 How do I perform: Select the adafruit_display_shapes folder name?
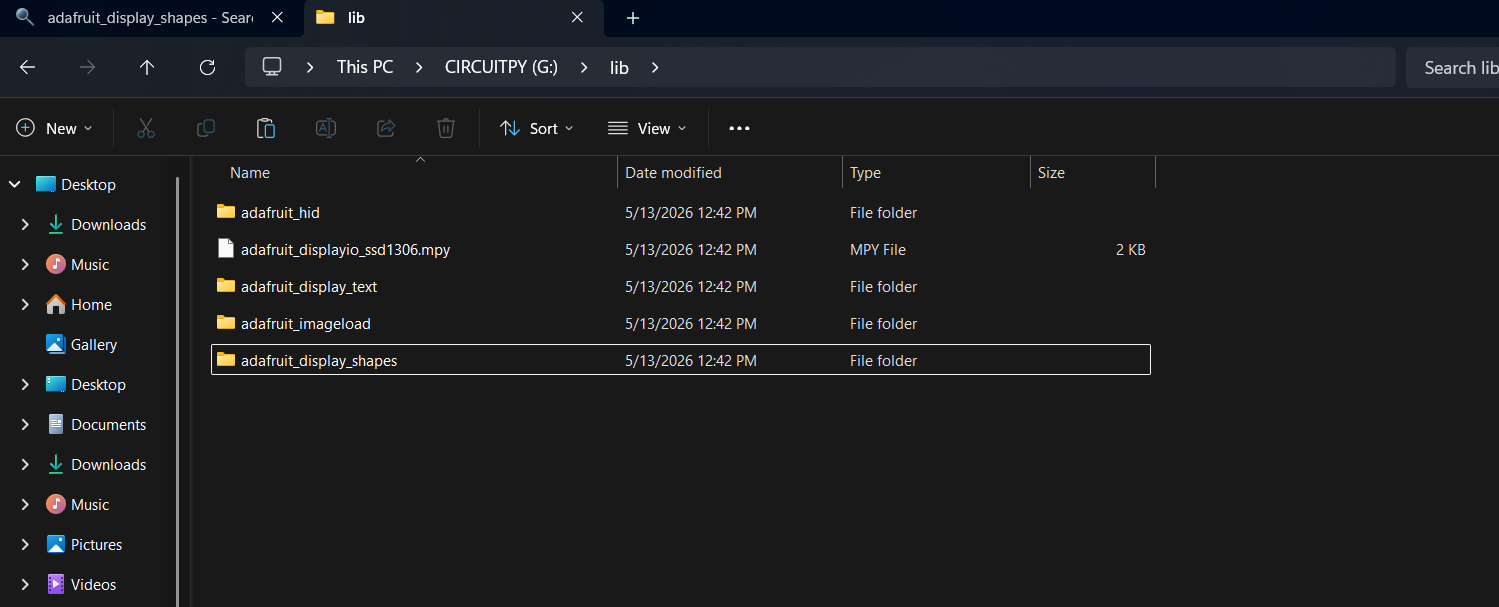319,360
